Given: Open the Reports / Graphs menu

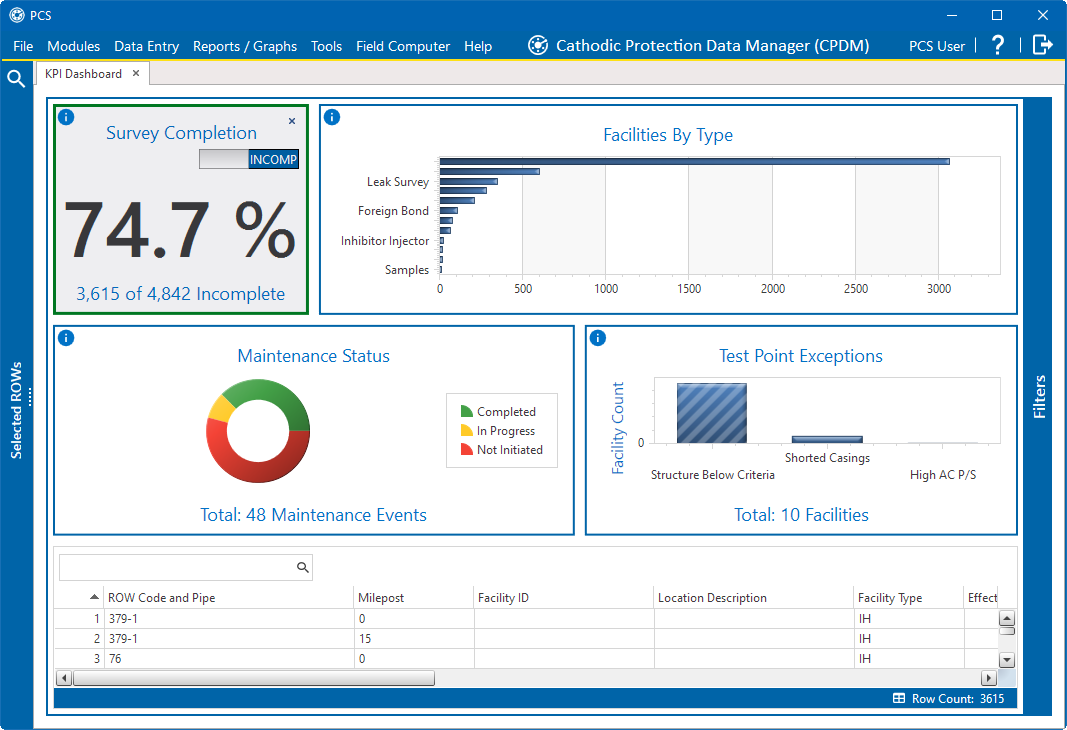Looking at the screenshot, I should [x=245, y=46].
